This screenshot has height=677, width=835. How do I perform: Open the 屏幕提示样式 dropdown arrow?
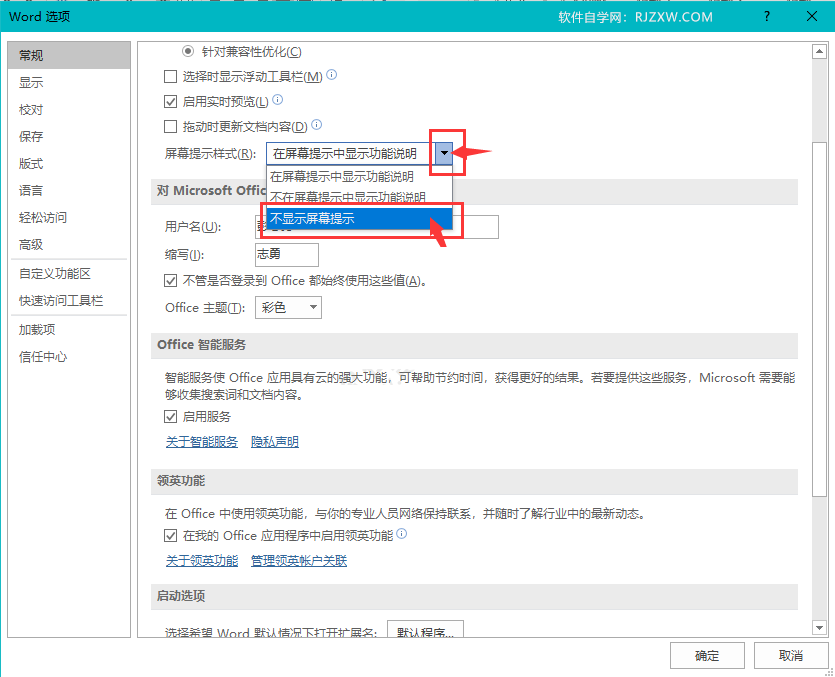445,153
